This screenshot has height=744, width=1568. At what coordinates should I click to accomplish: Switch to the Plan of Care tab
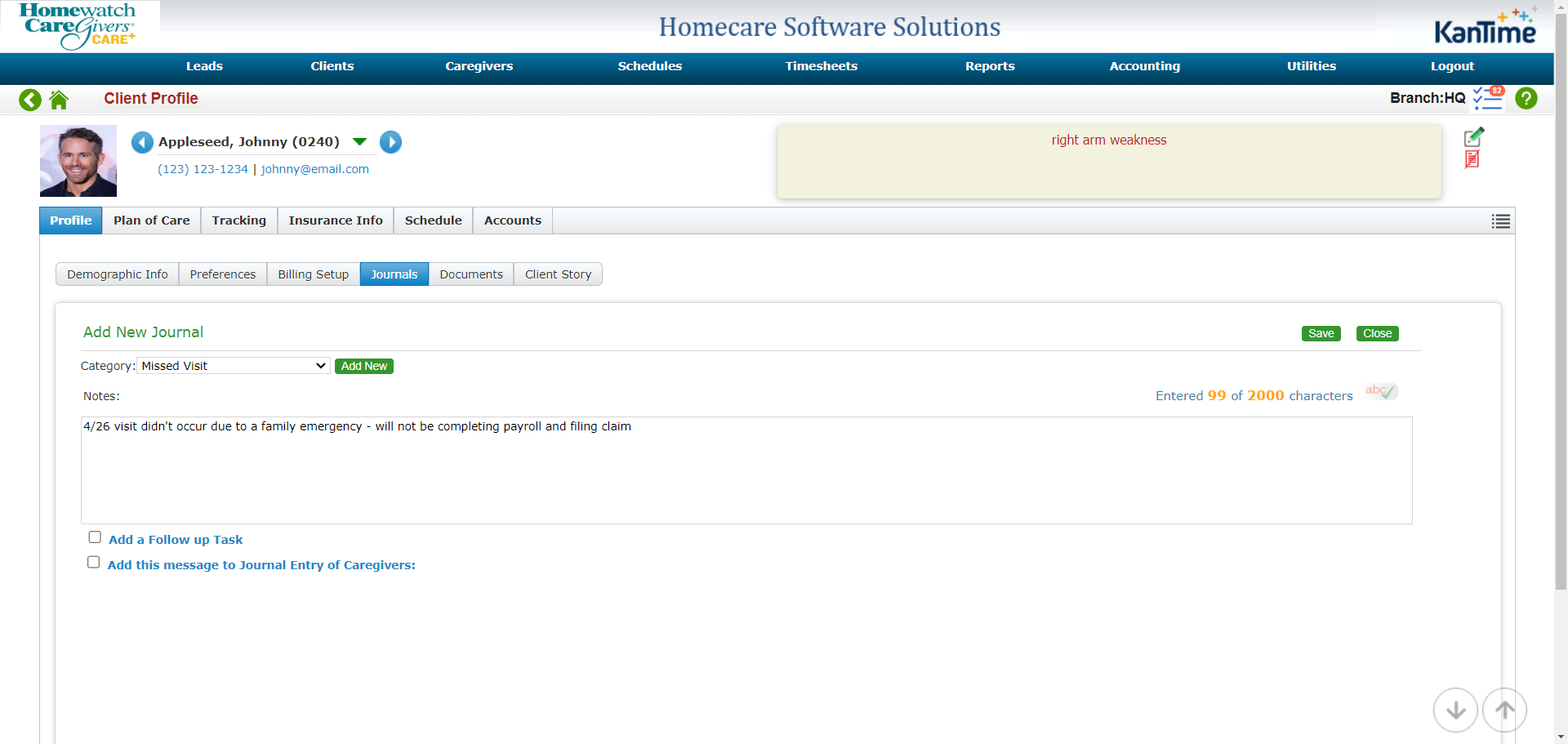pyautogui.click(x=151, y=221)
